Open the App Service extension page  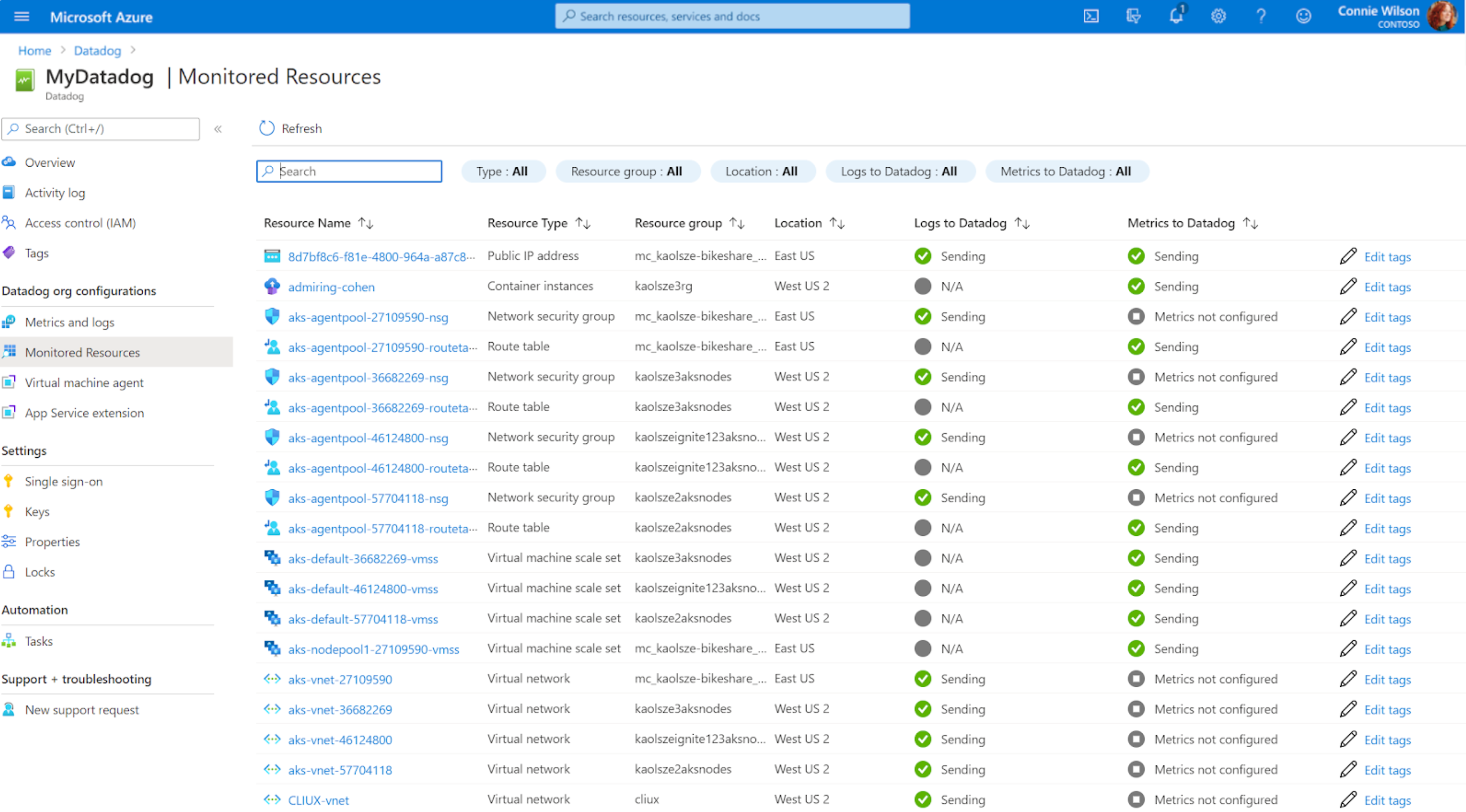coord(84,413)
